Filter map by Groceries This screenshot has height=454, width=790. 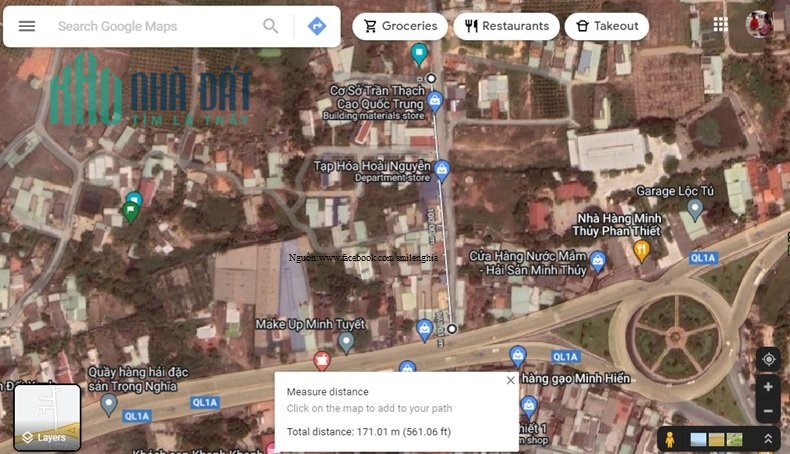pyautogui.click(x=400, y=26)
